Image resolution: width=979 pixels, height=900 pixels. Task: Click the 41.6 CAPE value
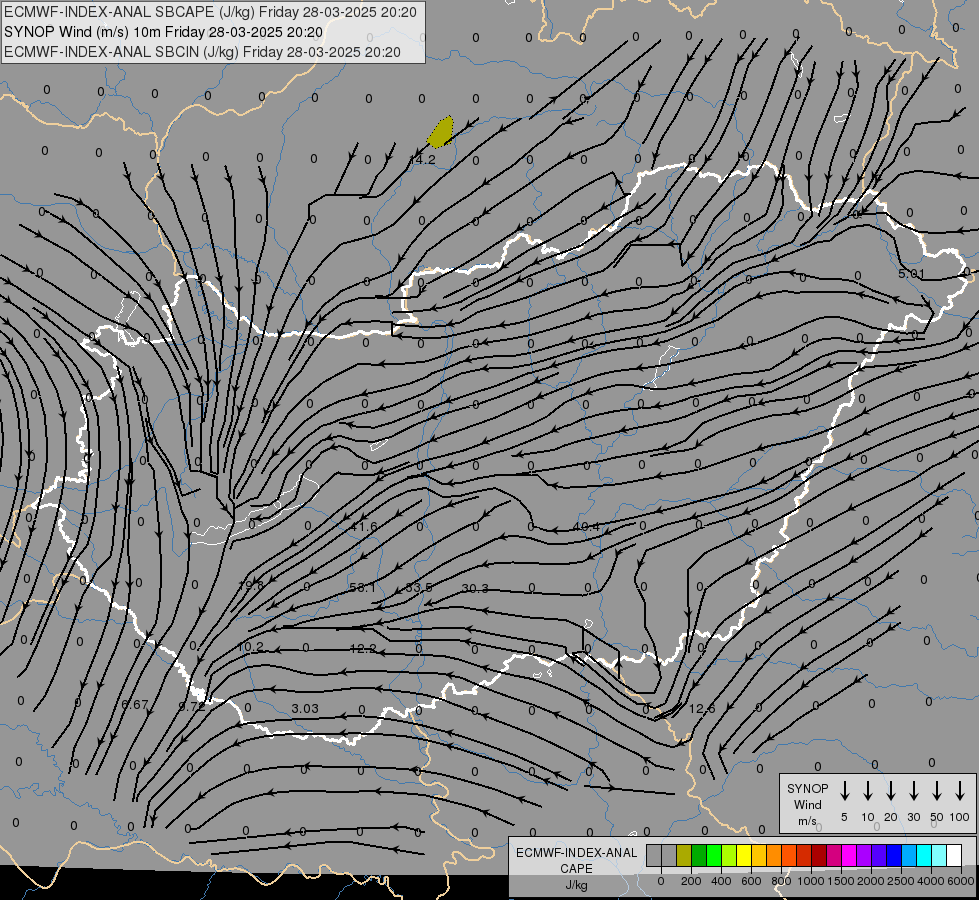click(364, 527)
